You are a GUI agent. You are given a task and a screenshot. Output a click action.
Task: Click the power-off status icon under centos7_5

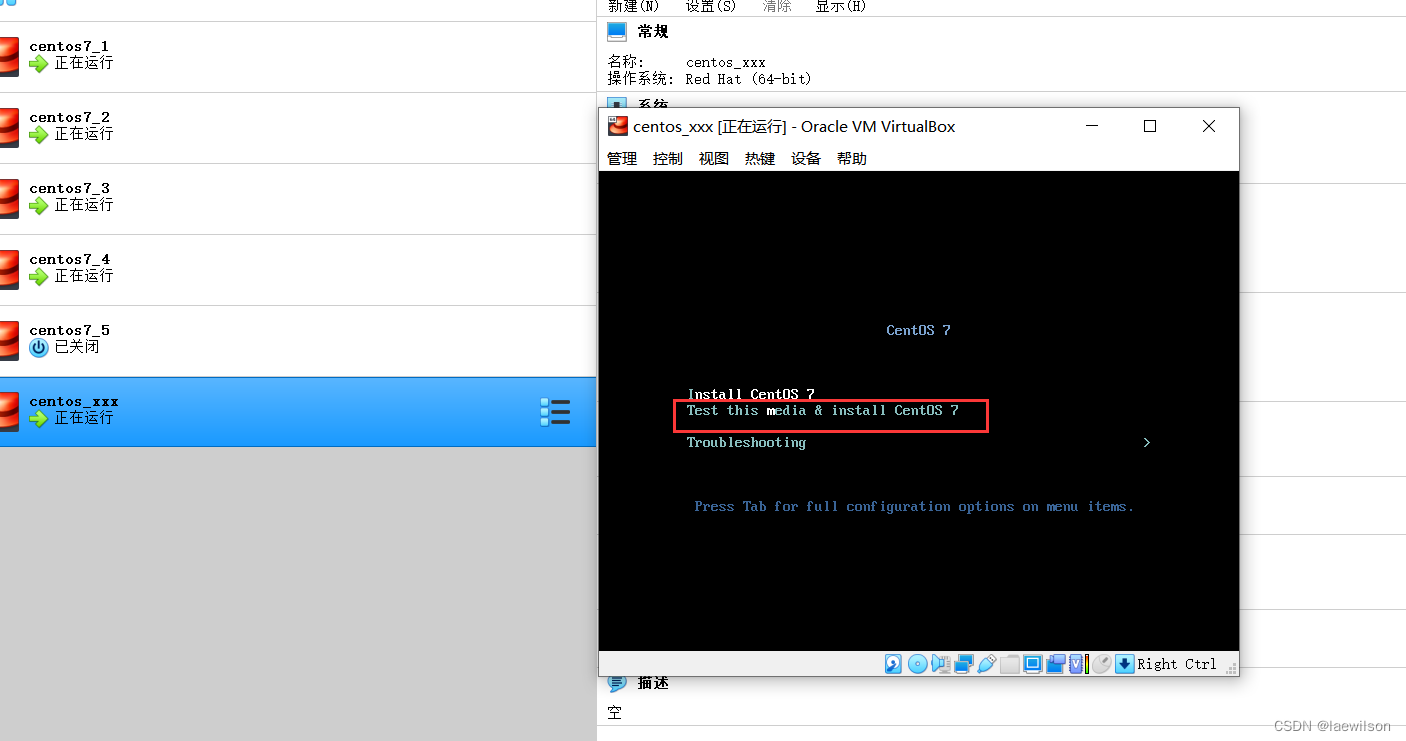click(x=39, y=348)
